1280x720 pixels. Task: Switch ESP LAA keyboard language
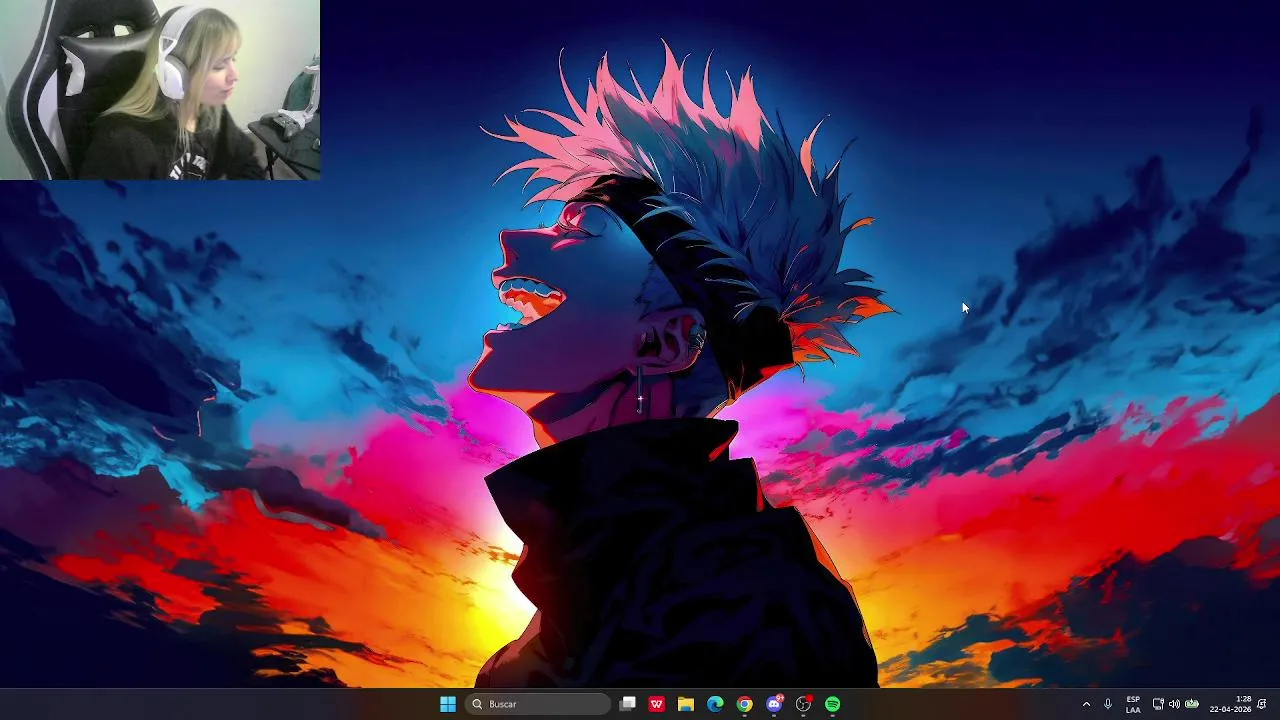(x=1133, y=704)
